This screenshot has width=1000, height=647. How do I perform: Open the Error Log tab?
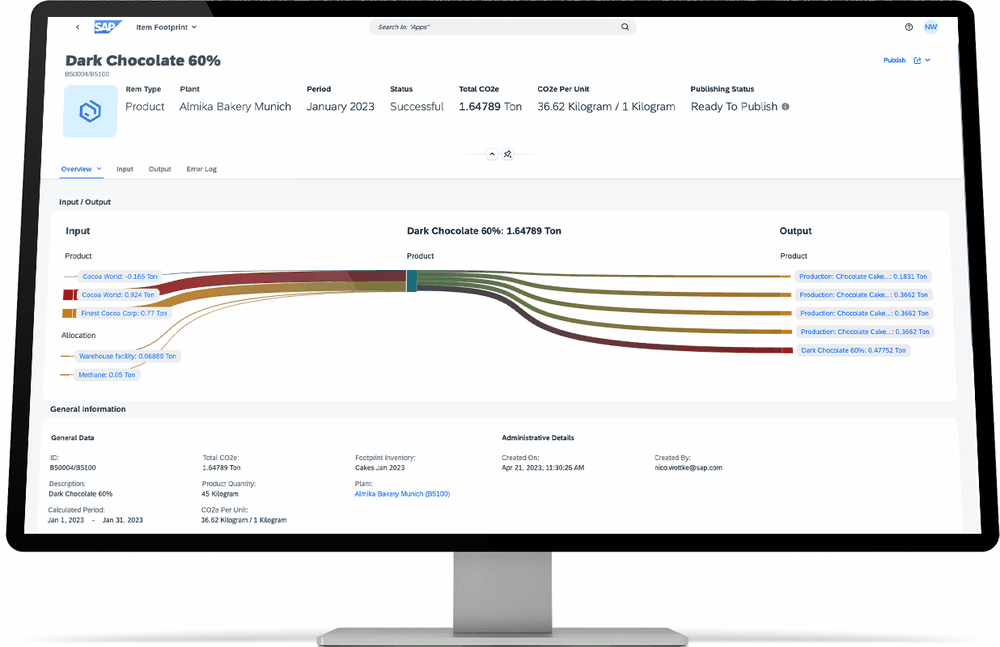click(202, 169)
